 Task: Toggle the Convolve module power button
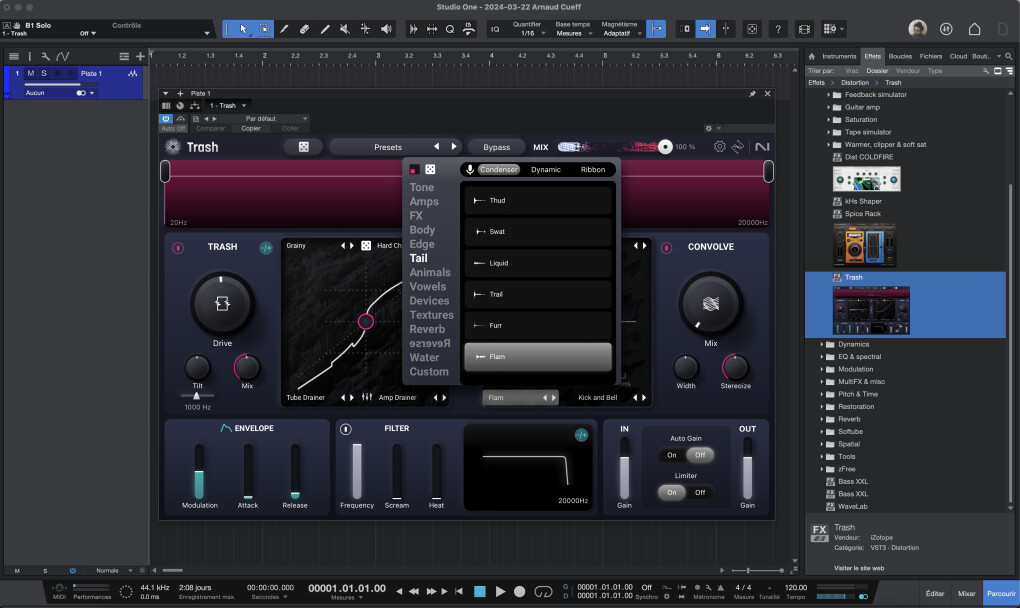click(668, 247)
